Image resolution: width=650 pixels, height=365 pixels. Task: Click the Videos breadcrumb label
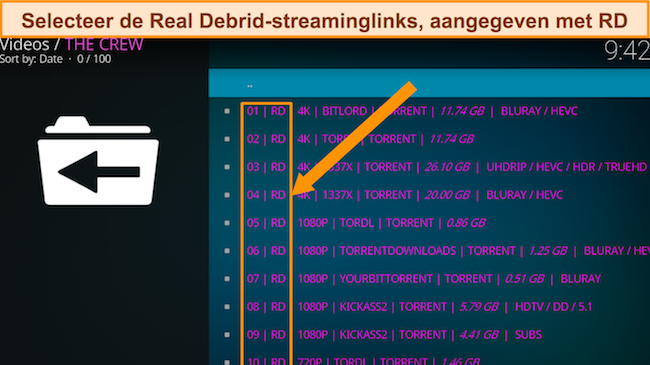tap(24, 45)
